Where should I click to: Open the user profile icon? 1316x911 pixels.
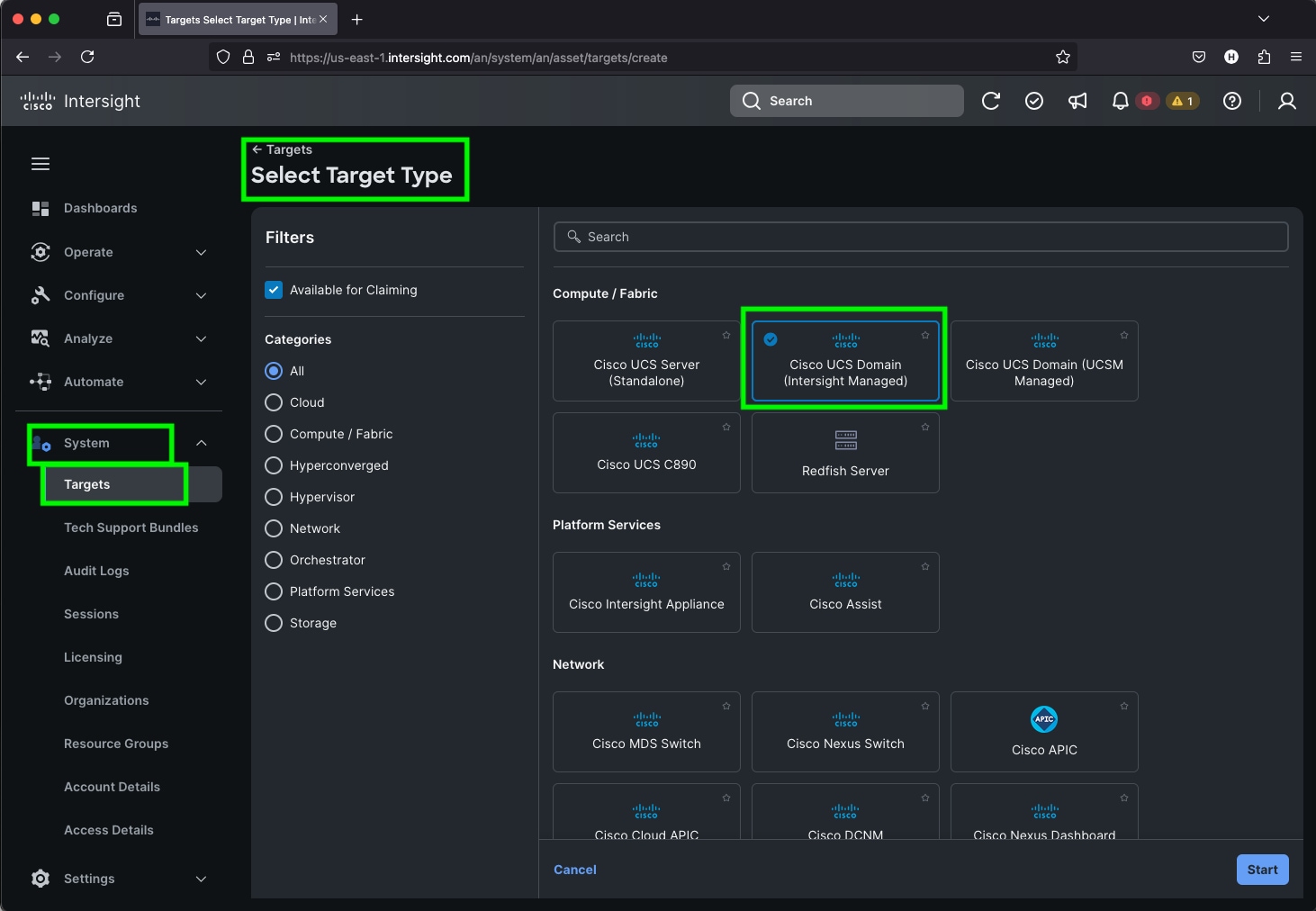[x=1286, y=101]
